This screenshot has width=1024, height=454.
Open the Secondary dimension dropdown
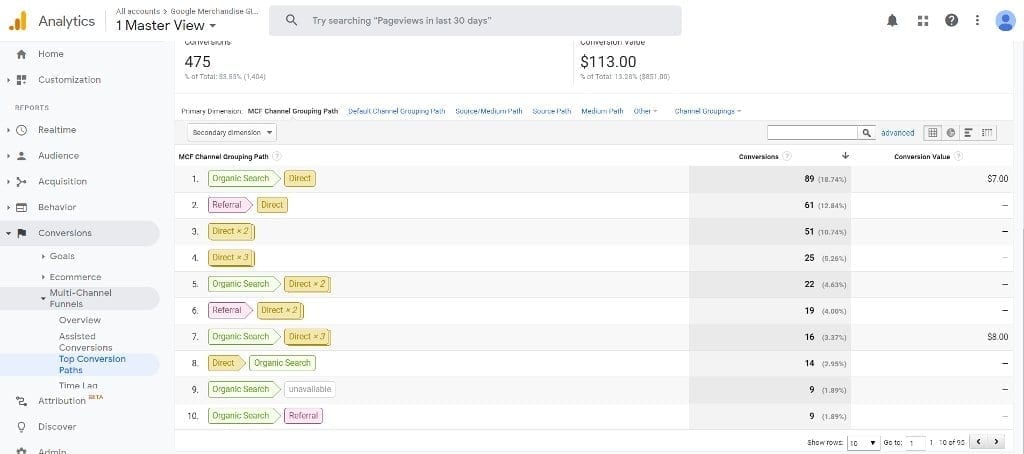(x=232, y=133)
